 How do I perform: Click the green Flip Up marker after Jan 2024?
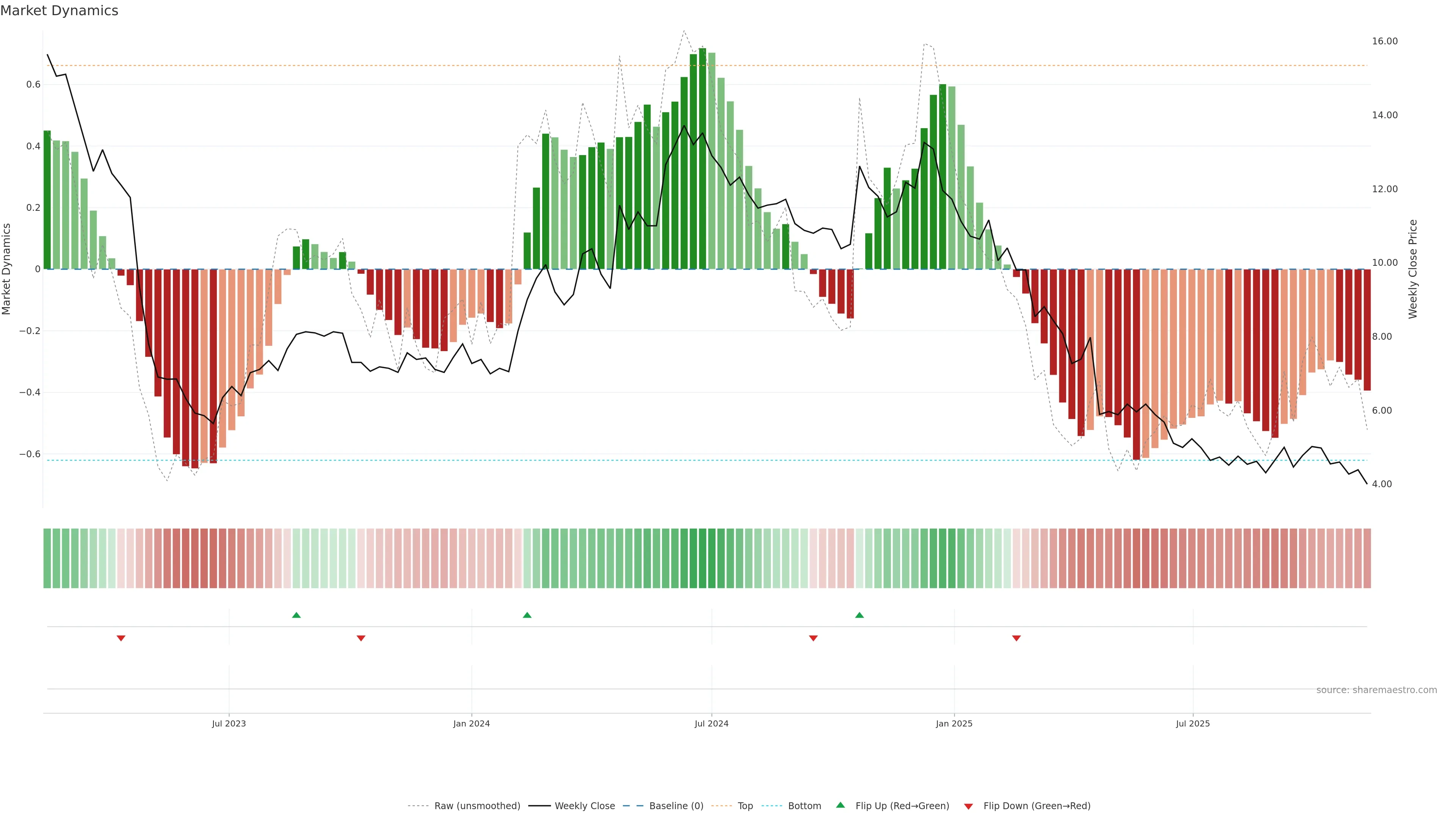pos(527,615)
